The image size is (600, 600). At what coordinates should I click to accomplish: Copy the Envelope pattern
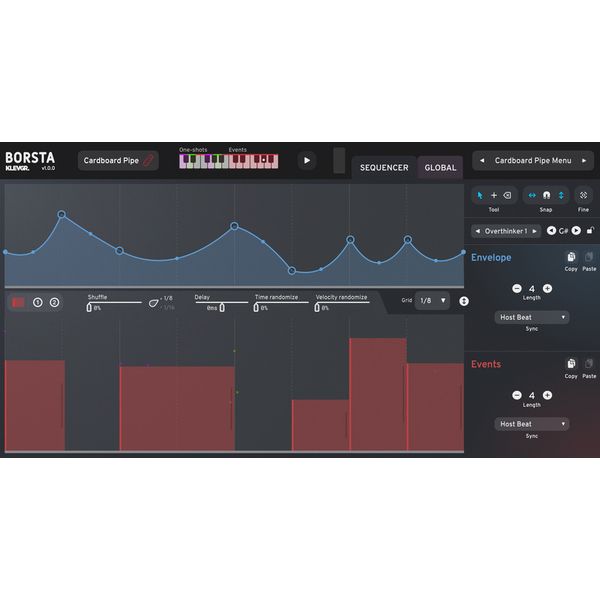[x=570, y=257]
